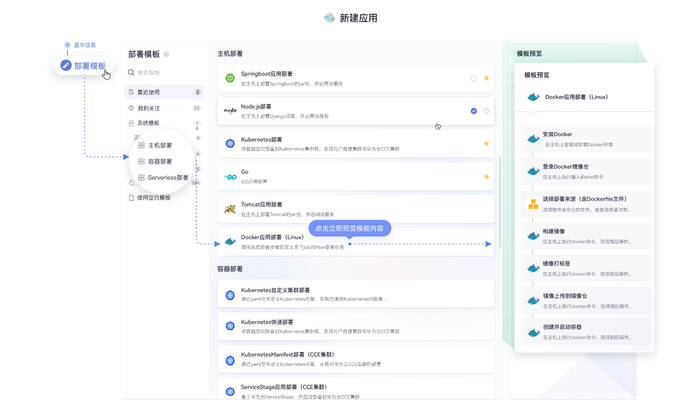Click the magnifier search icon in template sidebar
700x410 pixels.
131,72
